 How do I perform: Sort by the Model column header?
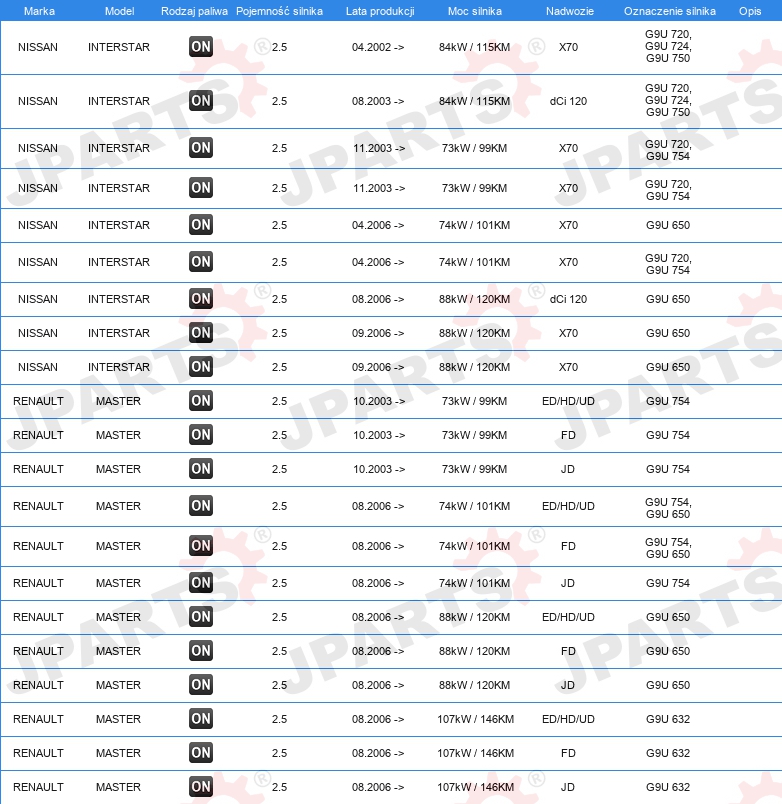click(119, 11)
